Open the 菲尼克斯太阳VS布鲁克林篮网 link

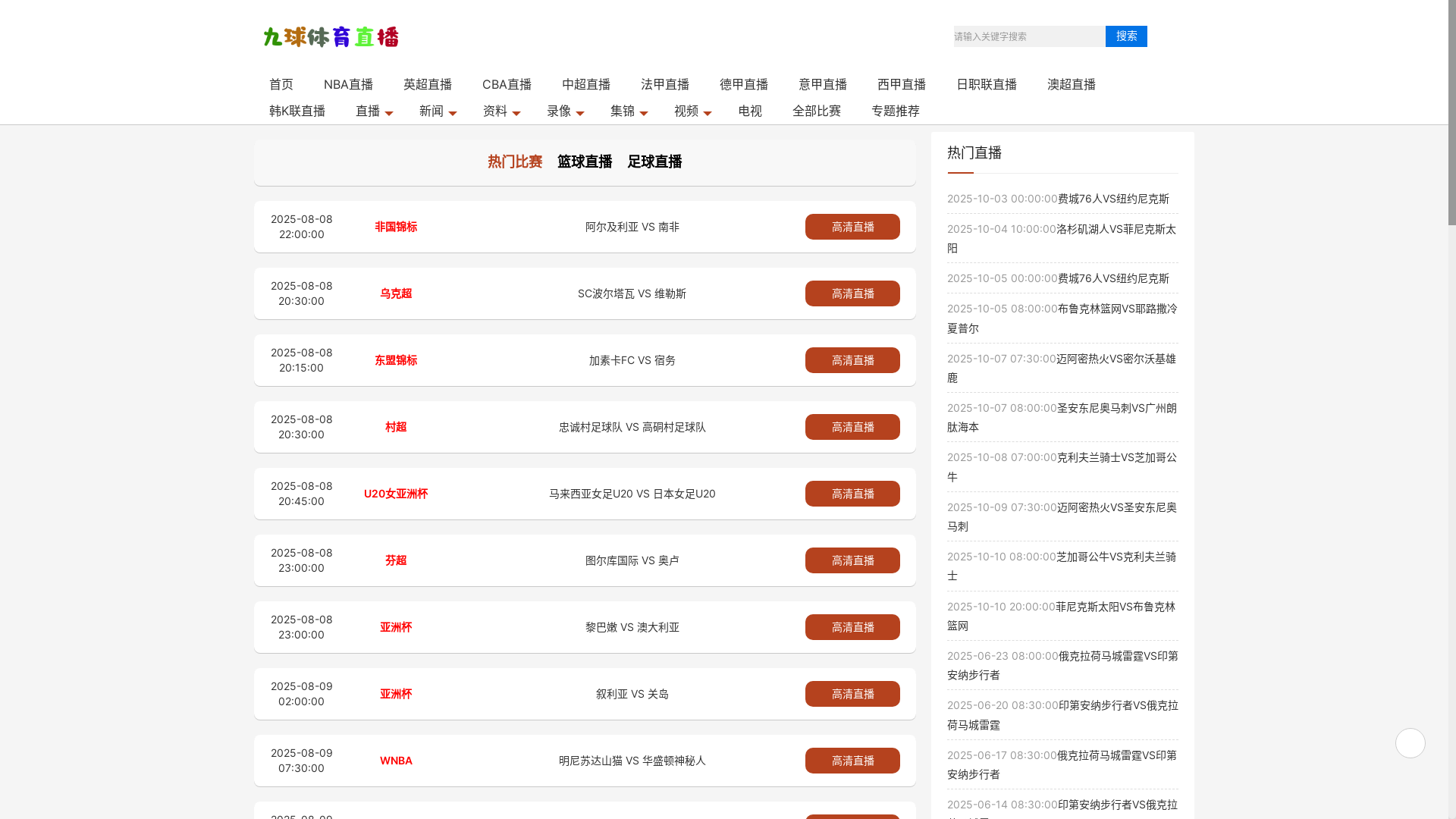1062,616
